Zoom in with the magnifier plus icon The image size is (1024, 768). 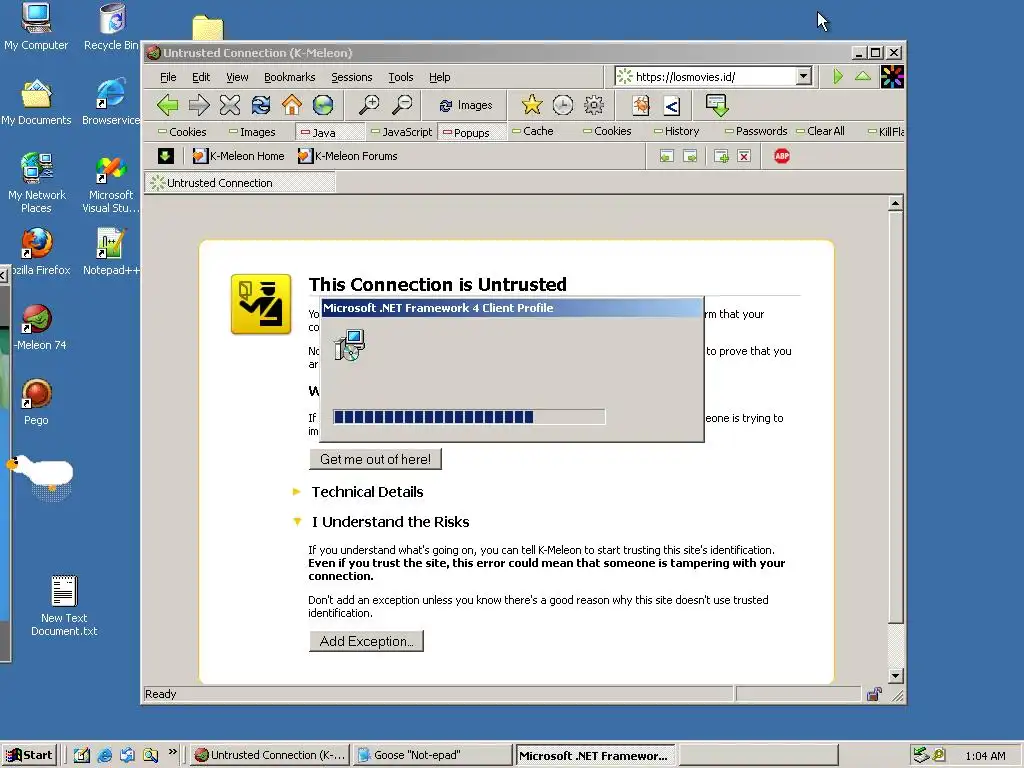369,104
